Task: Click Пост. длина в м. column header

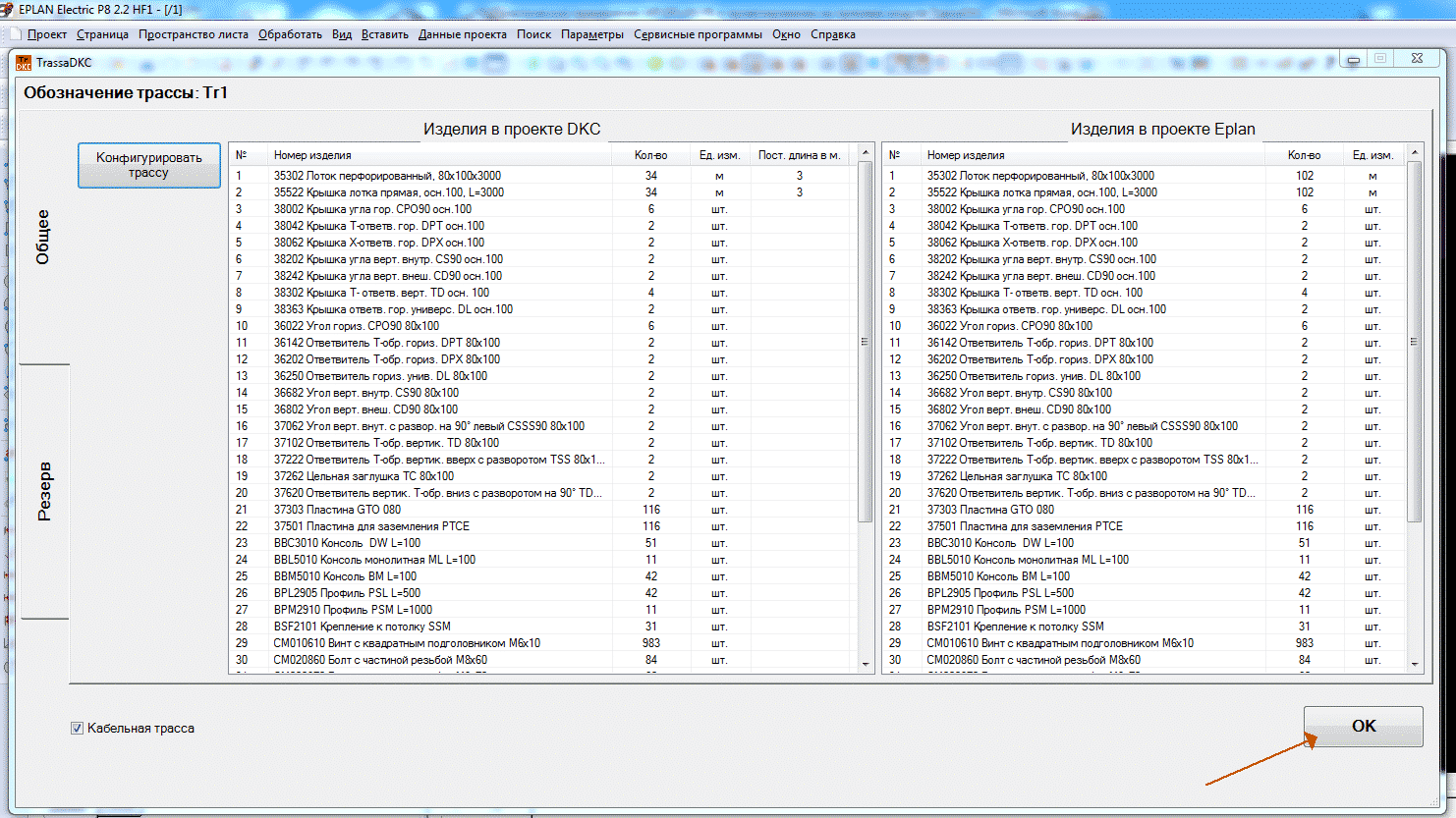Action: click(x=799, y=155)
